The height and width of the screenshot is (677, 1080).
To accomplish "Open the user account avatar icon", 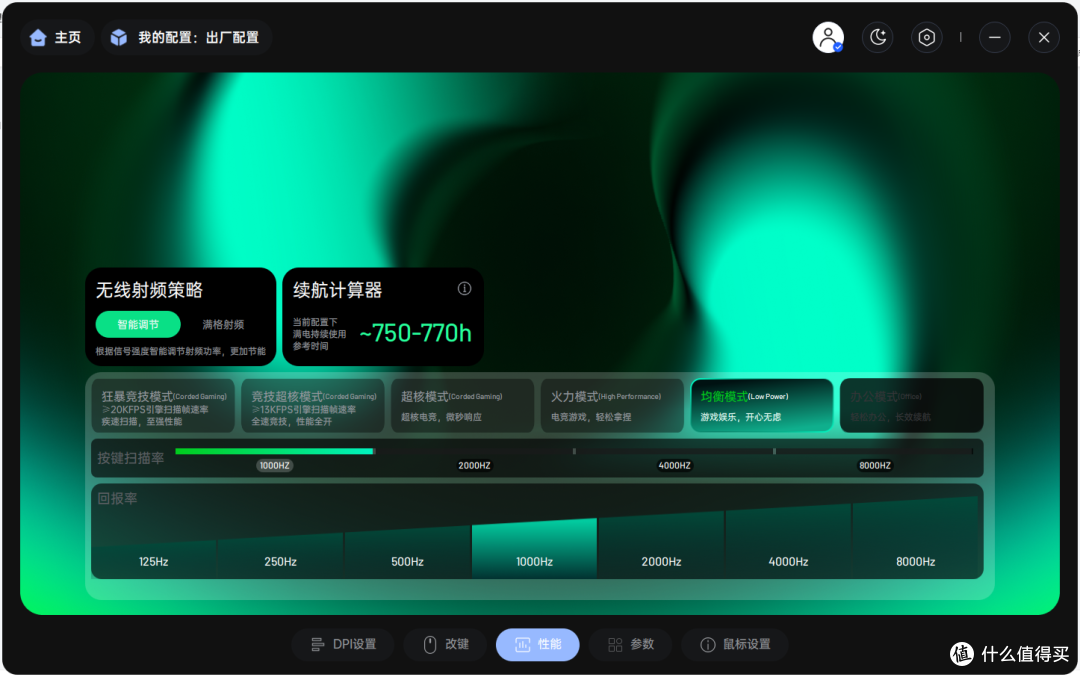I will (828, 37).
